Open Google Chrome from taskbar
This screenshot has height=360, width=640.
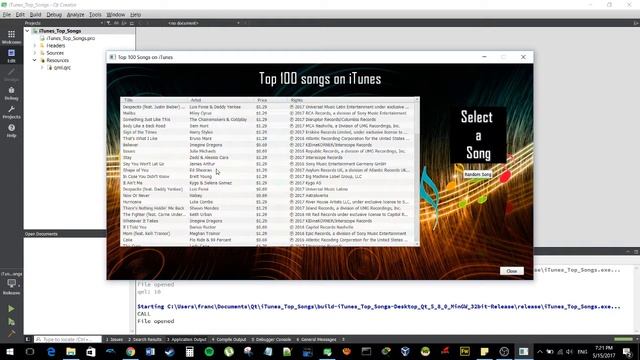[131, 351]
